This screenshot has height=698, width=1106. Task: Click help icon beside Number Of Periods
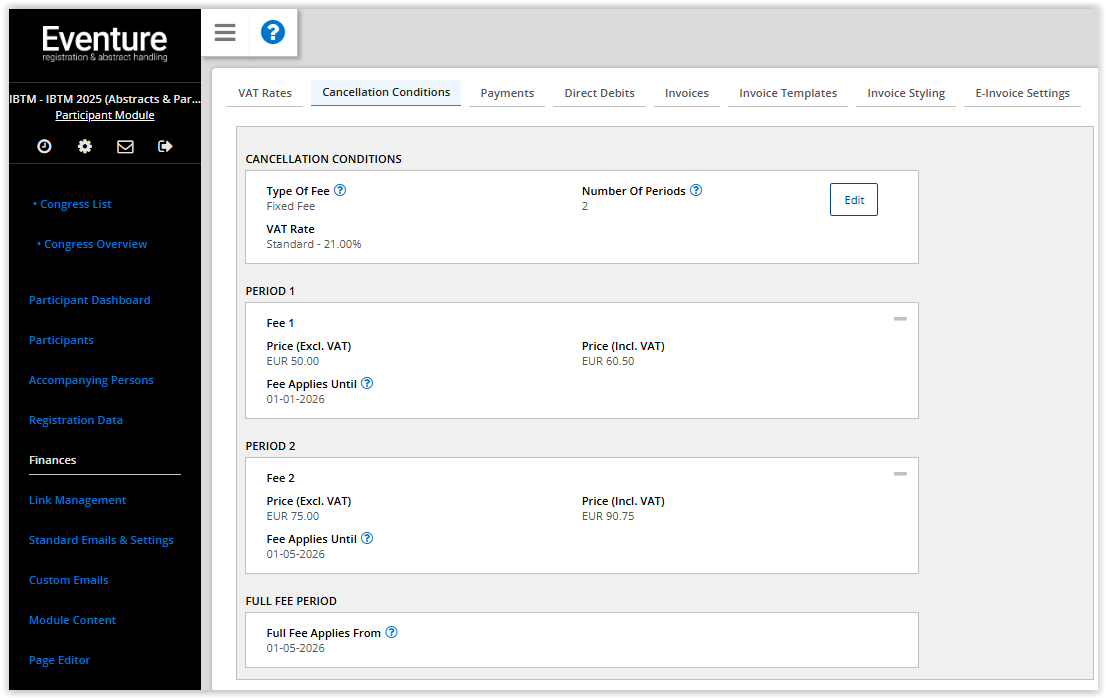tap(696, 190)
